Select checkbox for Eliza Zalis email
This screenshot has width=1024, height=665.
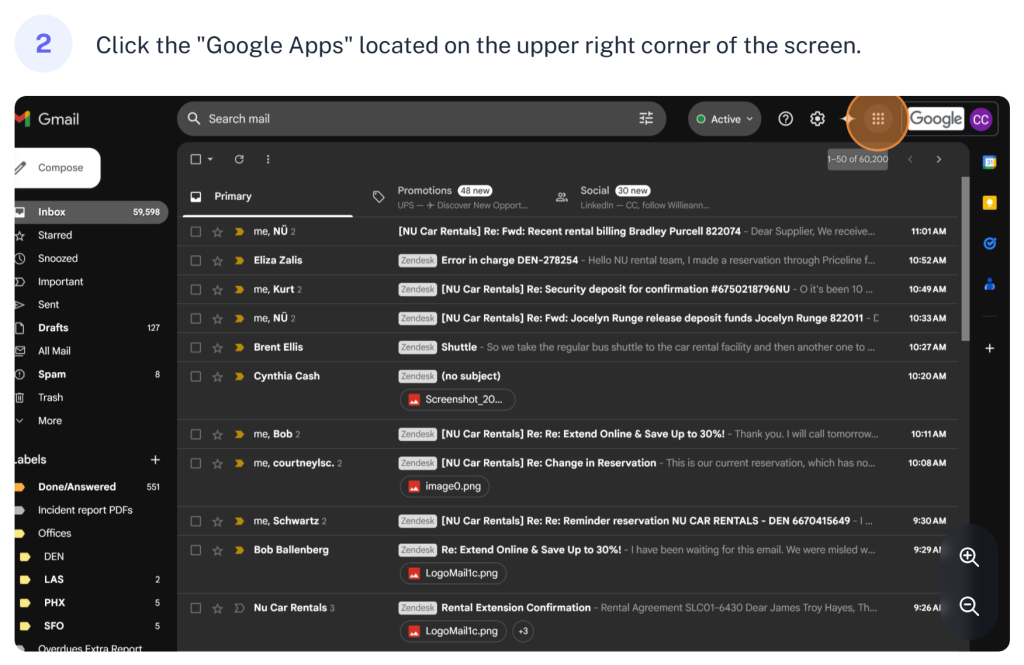point(196,261)
